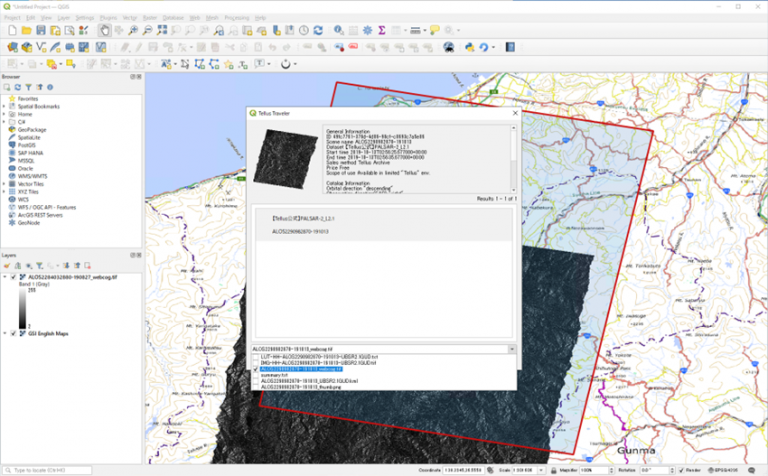Filter the Browser panel with funnel icon
Viewport: 768px width, 476px height.
[x=28, y=87]
